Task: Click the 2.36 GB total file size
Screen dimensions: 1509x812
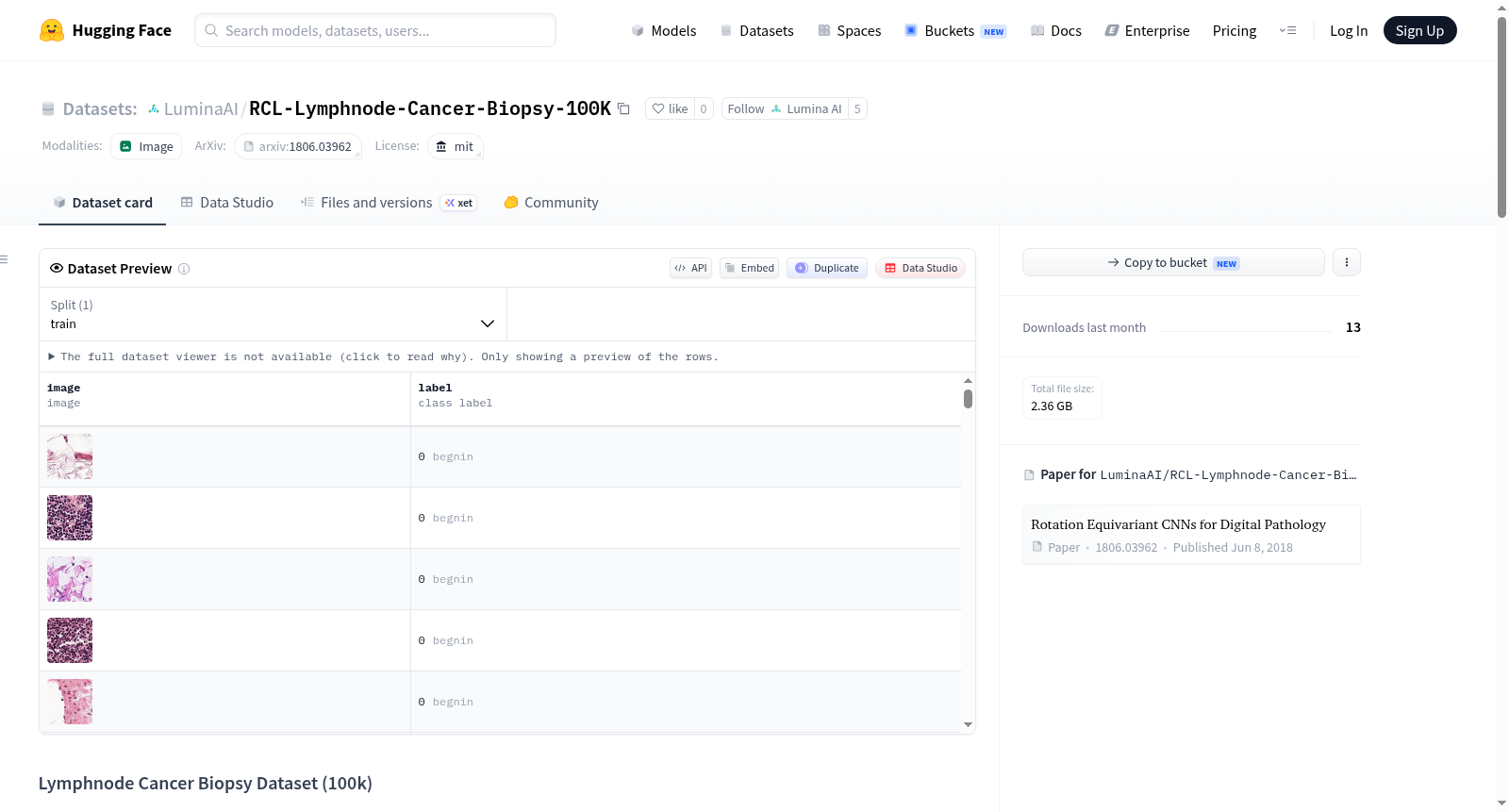Action: click(1052, 406)
